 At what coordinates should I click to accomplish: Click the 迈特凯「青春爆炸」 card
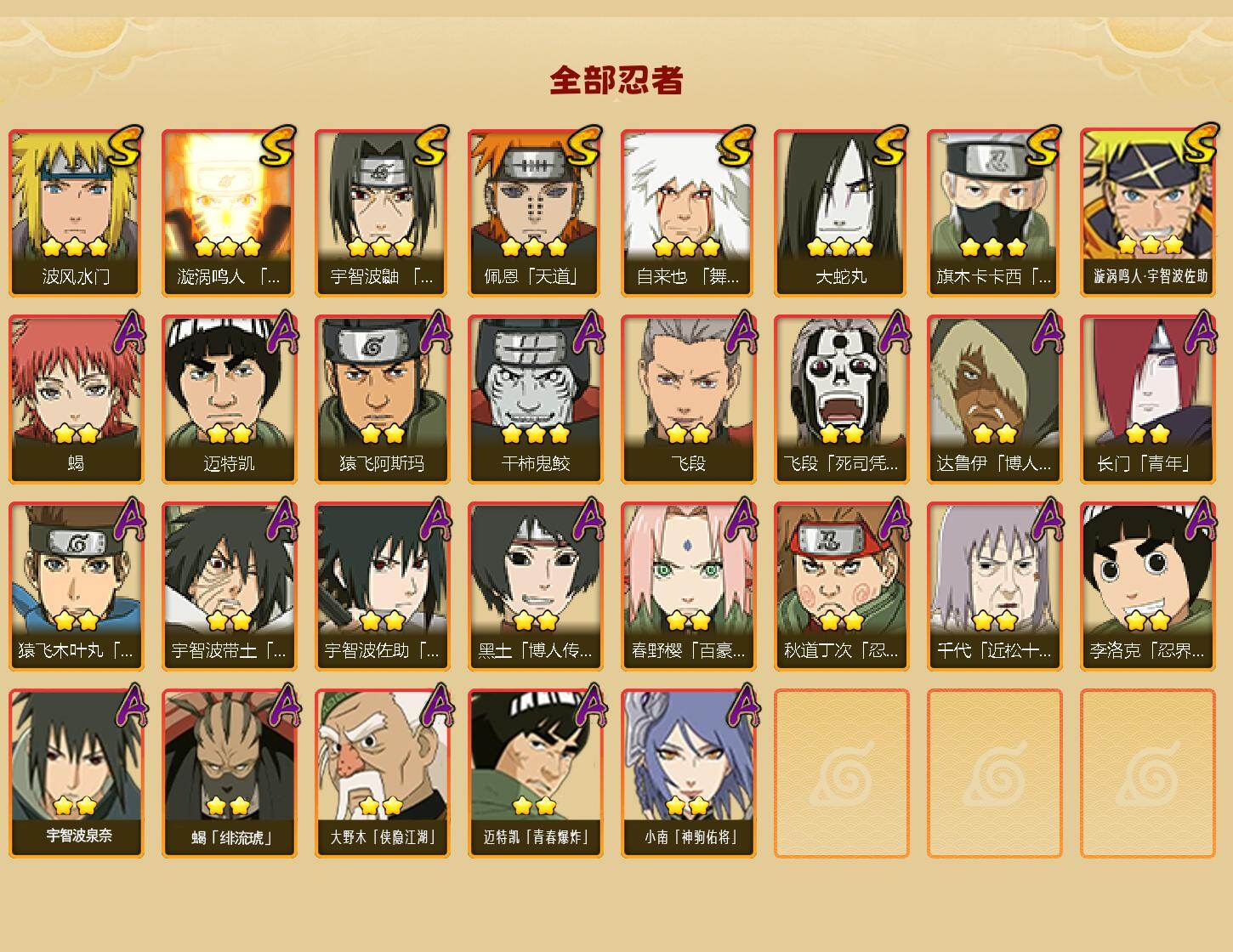tap(536, 773)
